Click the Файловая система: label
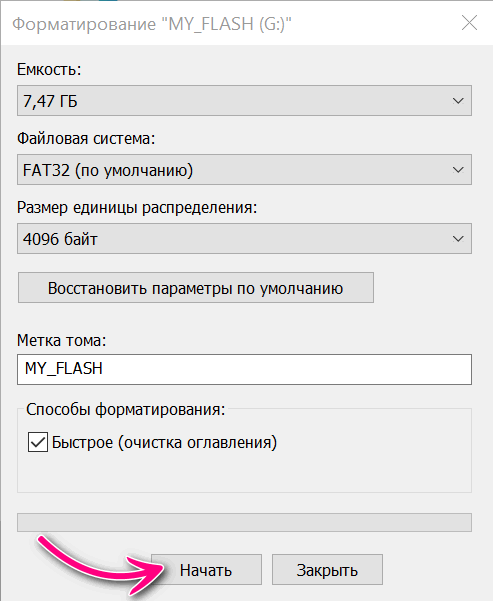 tap(86, 138)
